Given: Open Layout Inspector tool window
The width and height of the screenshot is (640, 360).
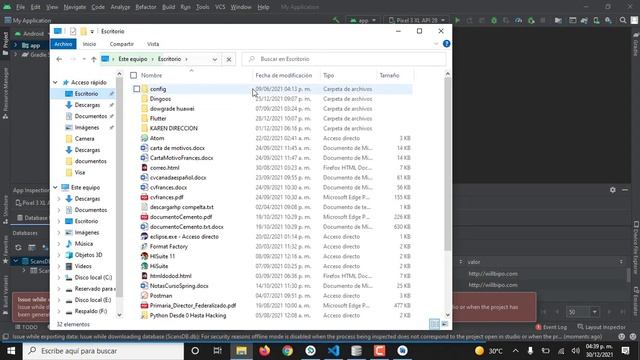Looking at the screenshot, I should pos(602,327).
